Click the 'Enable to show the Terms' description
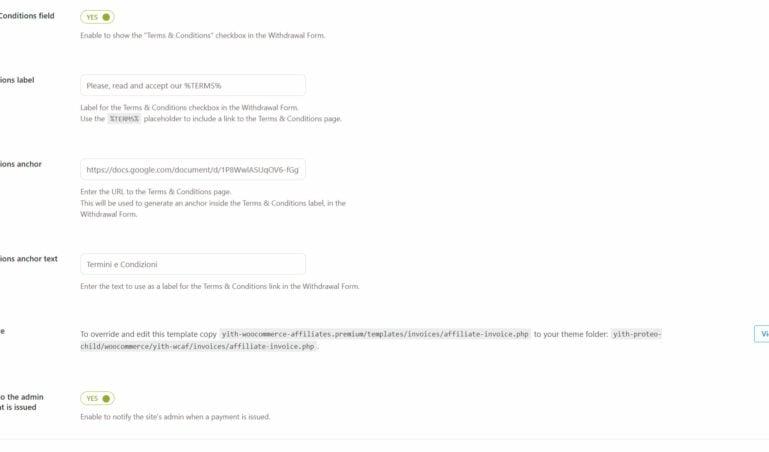The width and height of the screenshot is (769, 452). click(x=203, y=35)
